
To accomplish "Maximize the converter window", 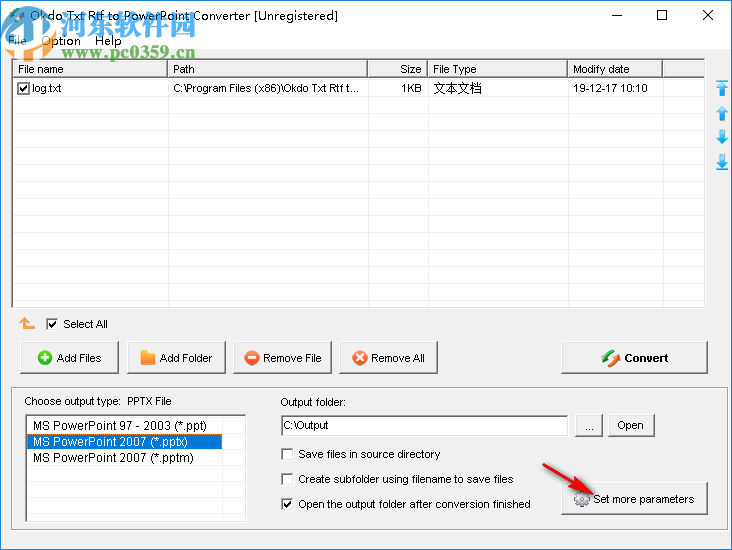I will coord(662,15).
